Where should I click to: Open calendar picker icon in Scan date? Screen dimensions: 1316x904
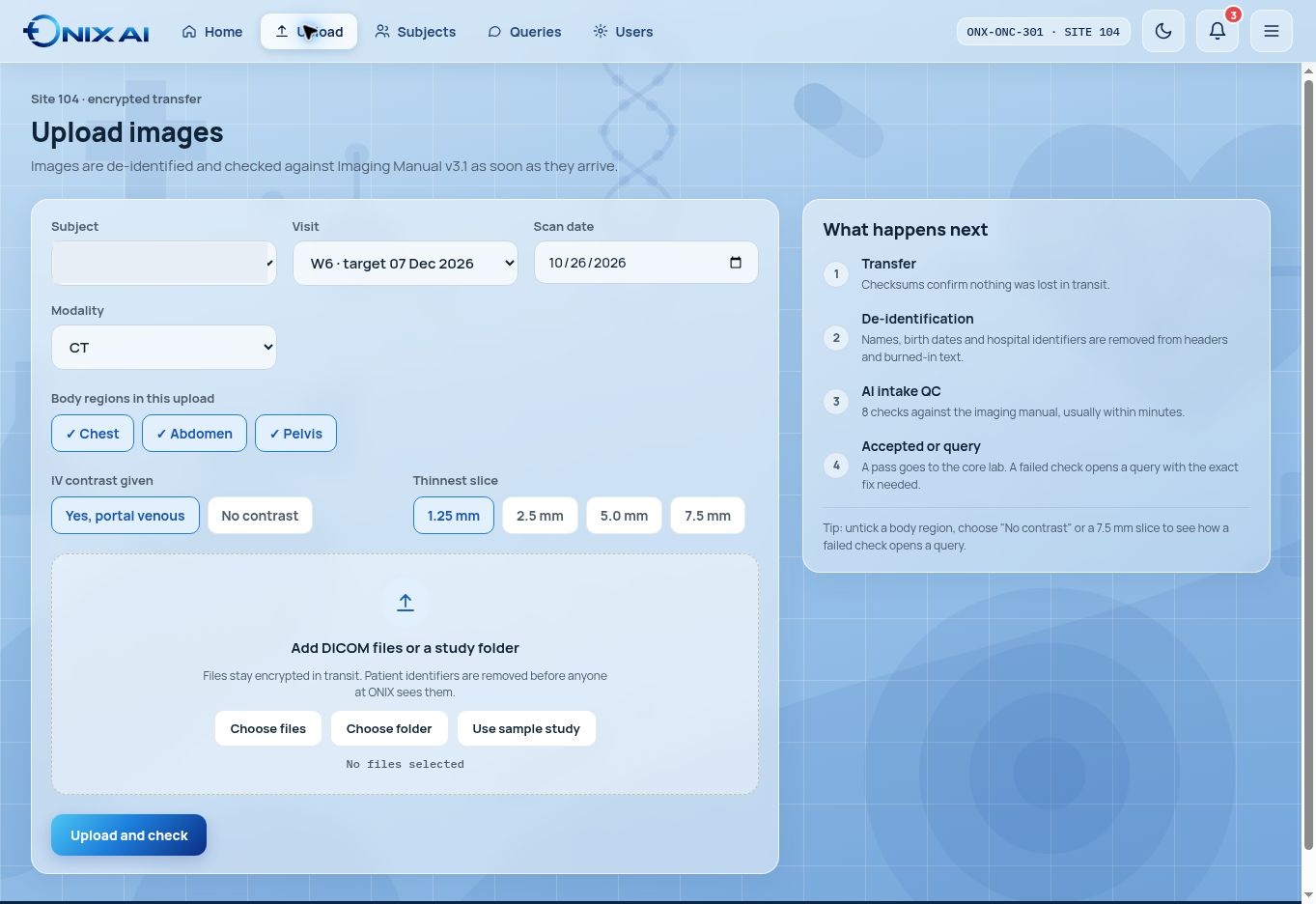coord(736,263)
